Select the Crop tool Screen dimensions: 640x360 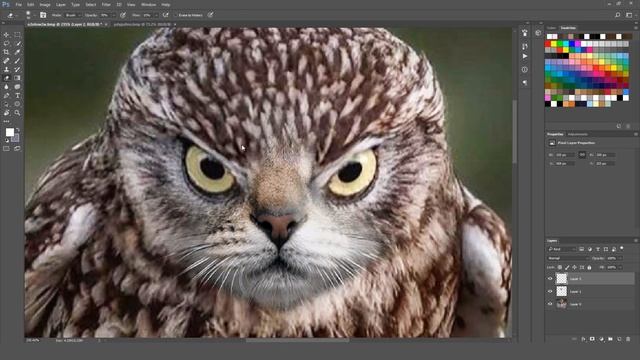coord(7,52)
